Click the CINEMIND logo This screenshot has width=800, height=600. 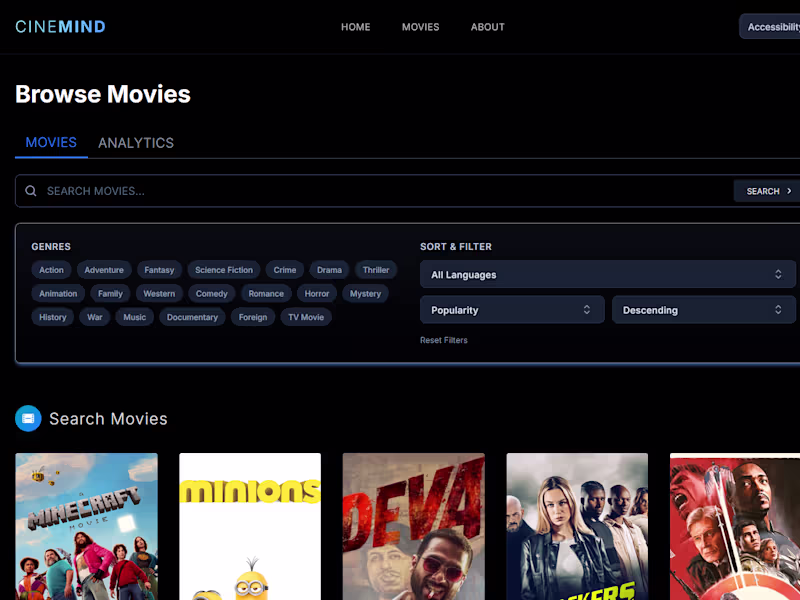coord(60,27)
